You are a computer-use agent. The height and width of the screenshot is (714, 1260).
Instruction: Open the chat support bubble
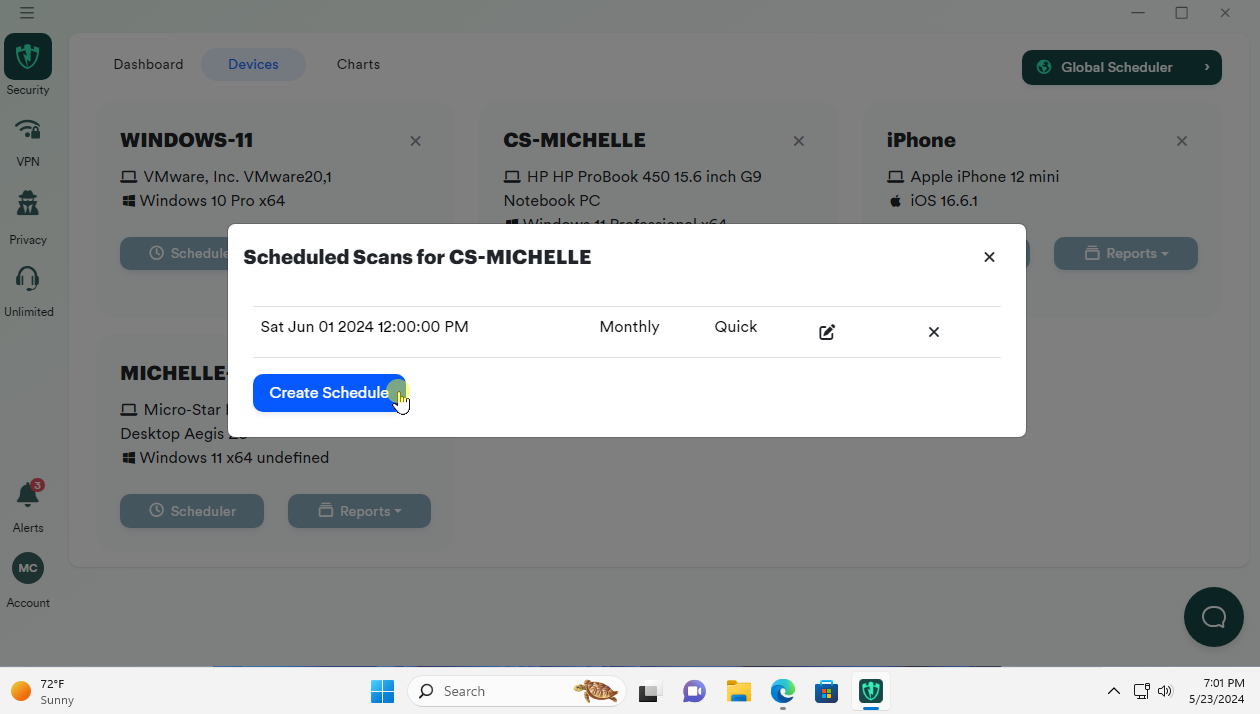1213,617
